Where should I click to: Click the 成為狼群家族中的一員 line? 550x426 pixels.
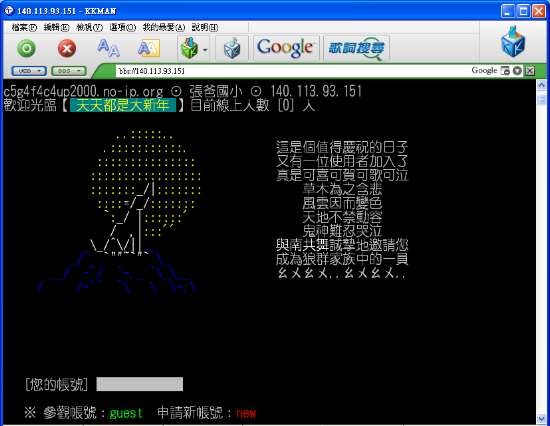pyautogui.click(x=342, y=259)
